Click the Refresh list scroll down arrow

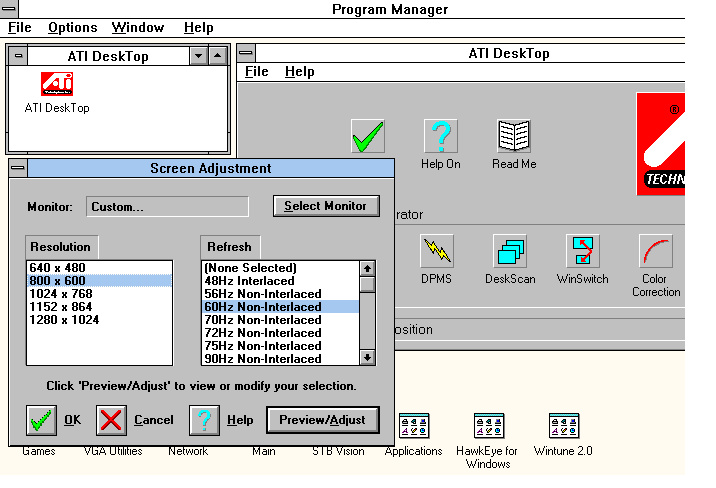pos(368,357)
